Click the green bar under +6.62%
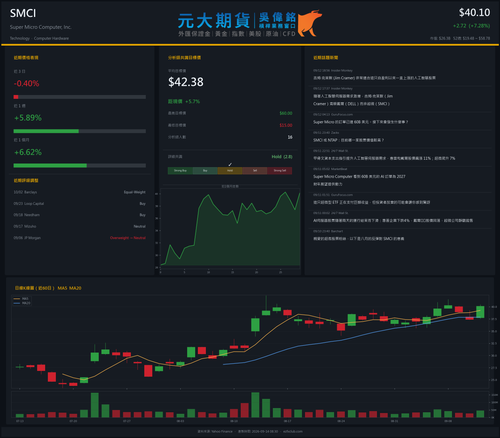 (x=50, y=166)
